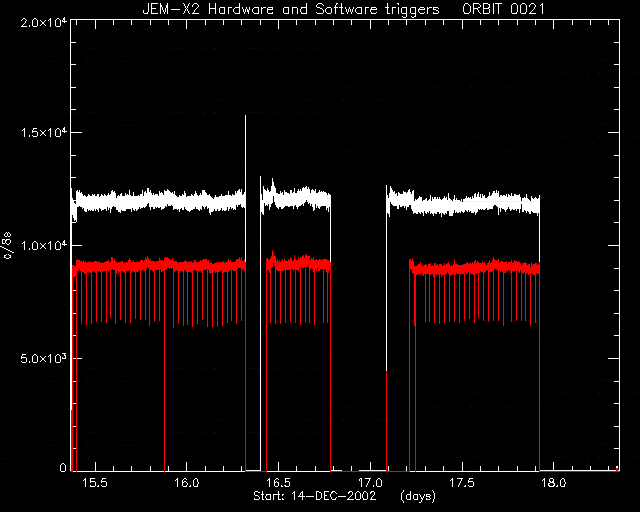Click the 16.5 x-axis tick label
Viewport: 640px width, 512px height.
(278, 483)
